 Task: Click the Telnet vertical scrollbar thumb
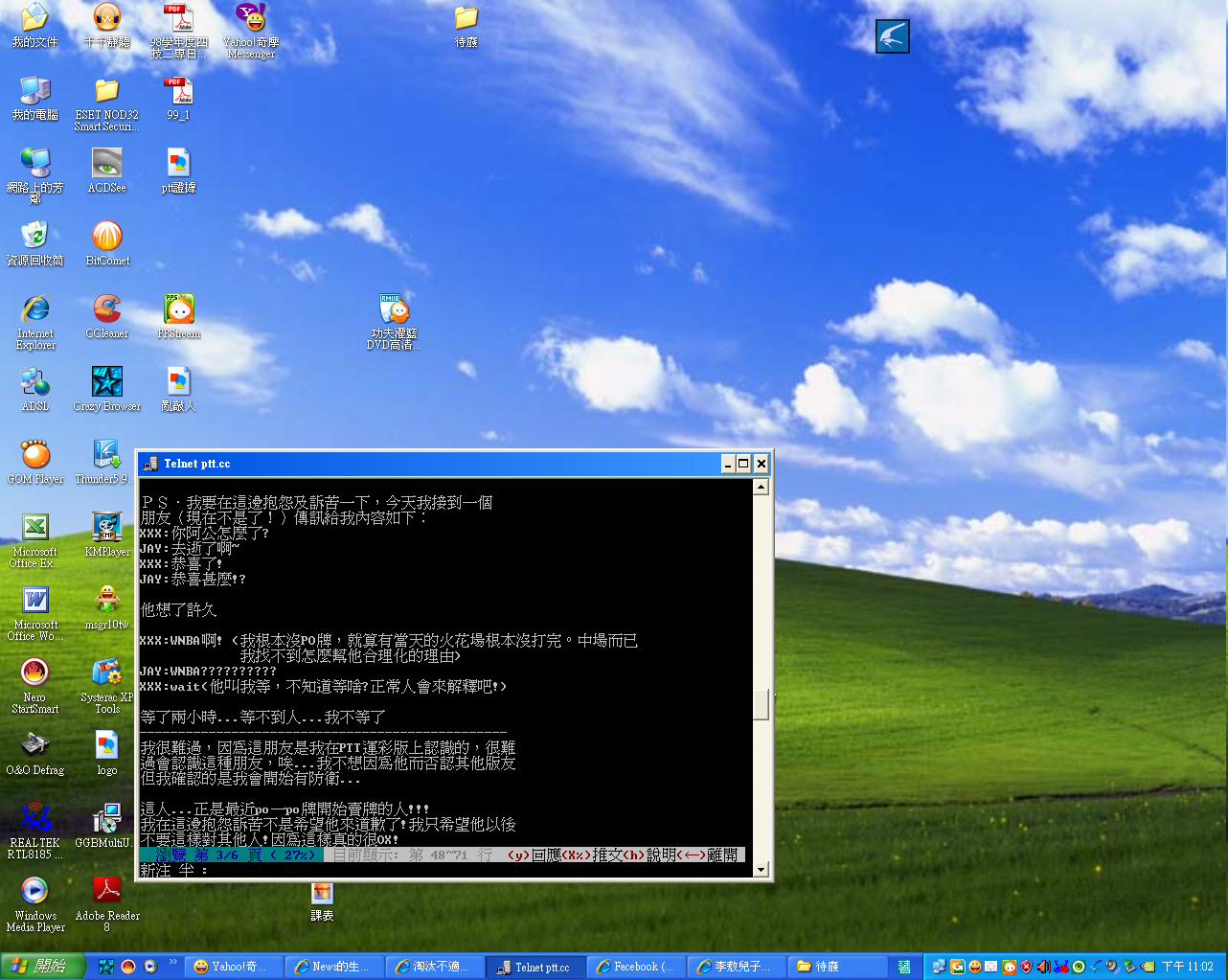762,704
